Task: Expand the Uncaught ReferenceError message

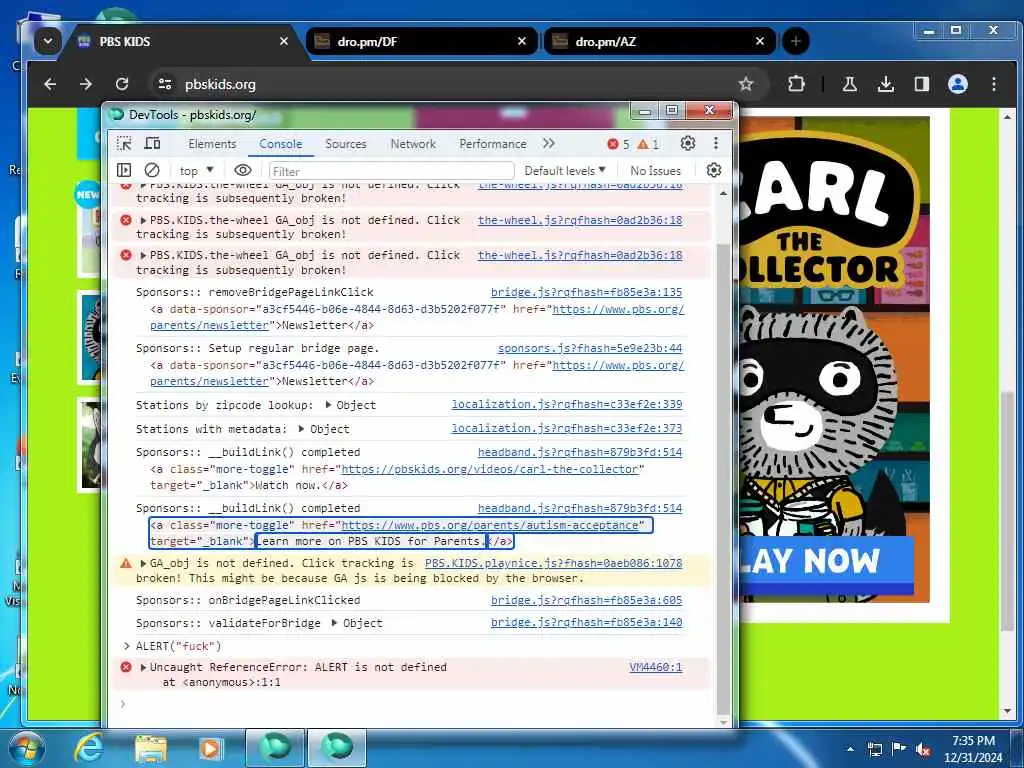Action: point(143,667)
